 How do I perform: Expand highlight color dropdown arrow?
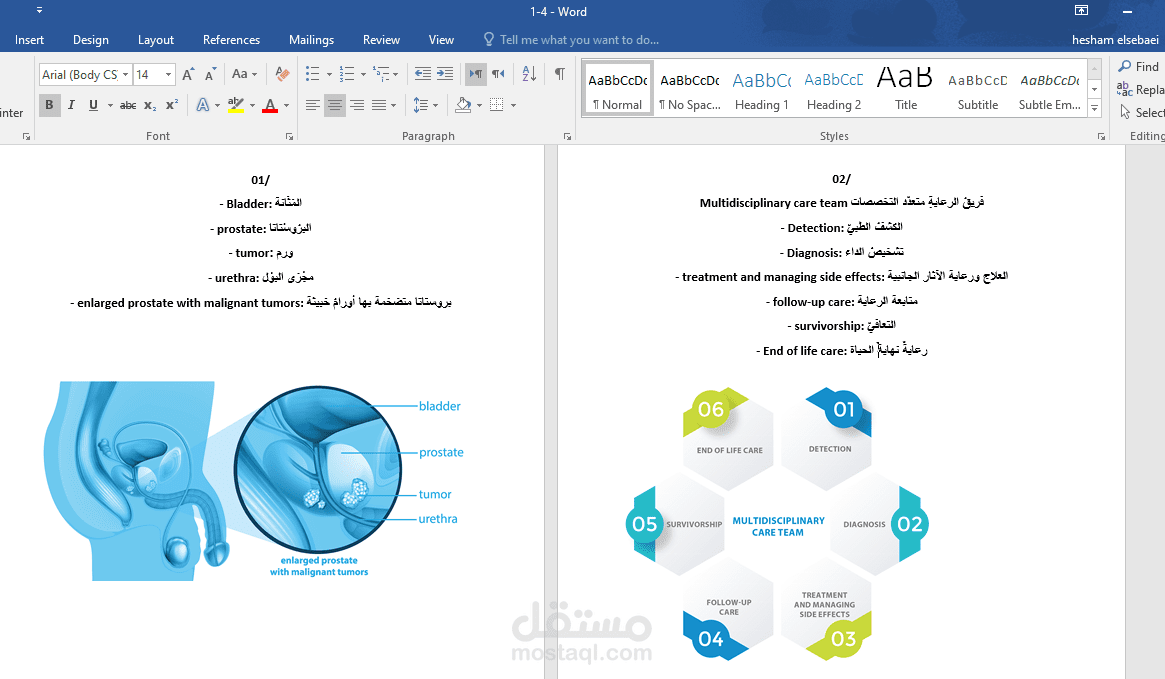[x=252, y=105]
